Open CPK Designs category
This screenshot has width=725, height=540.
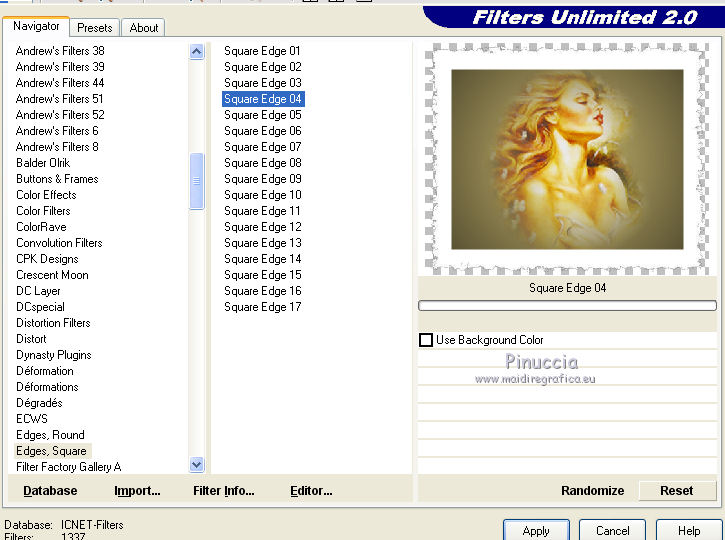(x=47, y=259)
